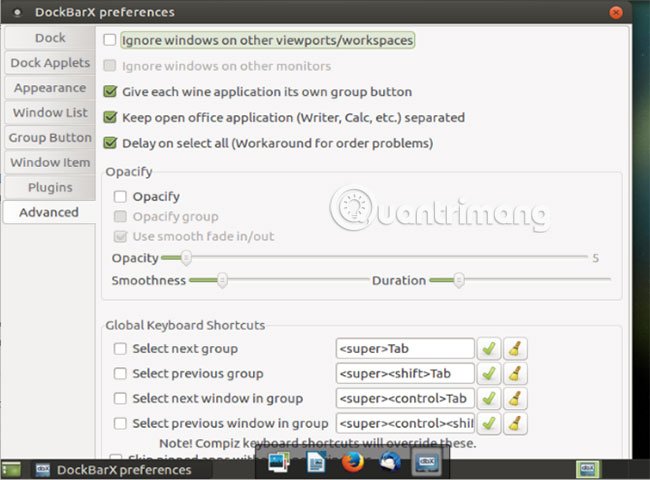Screen dimensions: 650x480
Task: Clear the Select next group shortcut with broom
Action: [515, 348]
